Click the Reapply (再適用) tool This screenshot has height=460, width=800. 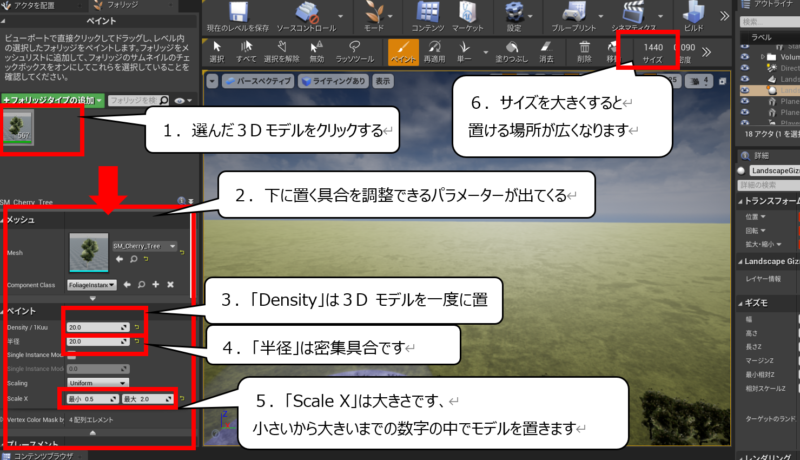click(435, 52)
